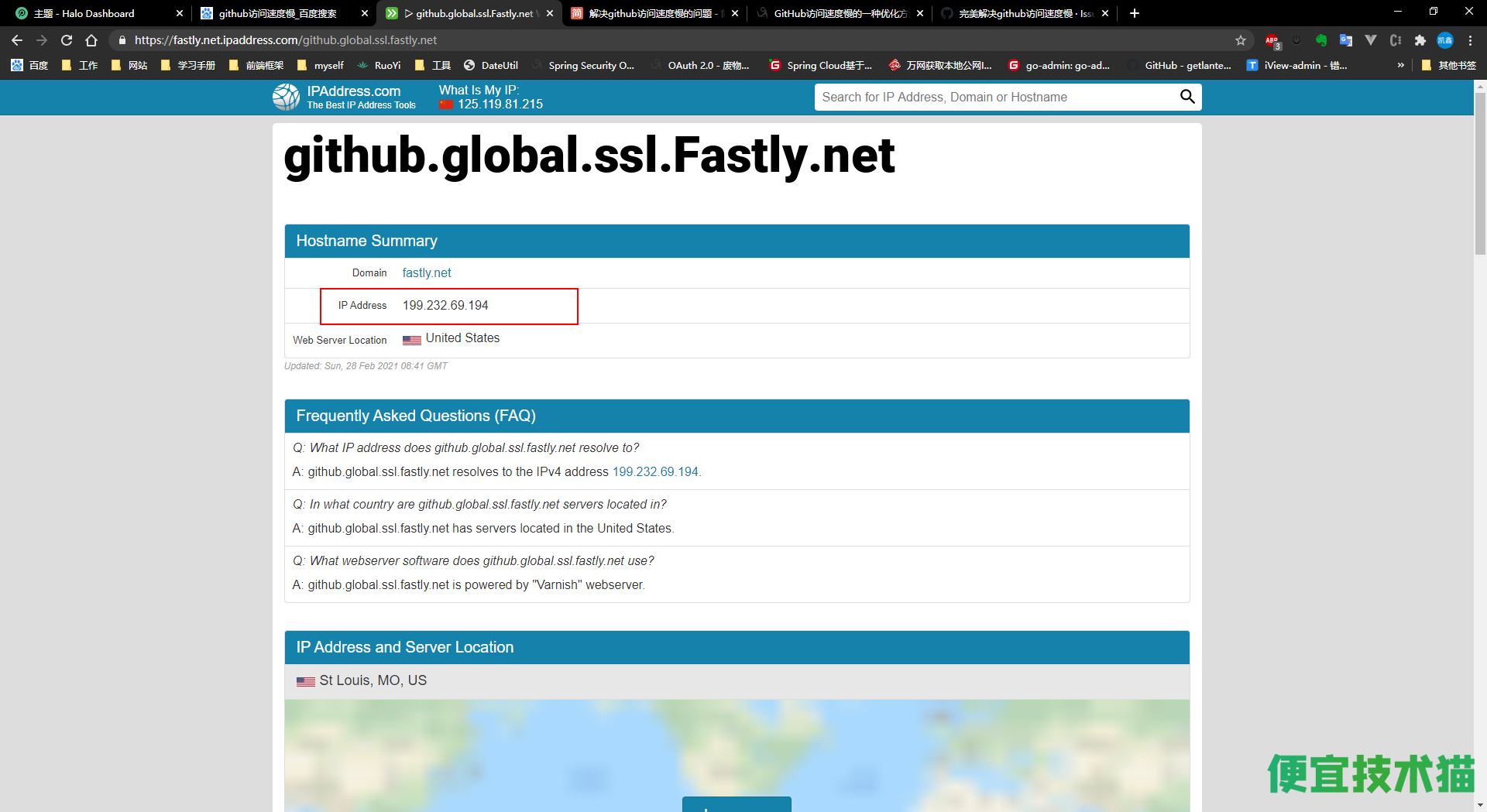This screenshot has width=1487, height=812.
Task: Click the IPAddress.com globe logo
Action: click(x=286, y=97)
